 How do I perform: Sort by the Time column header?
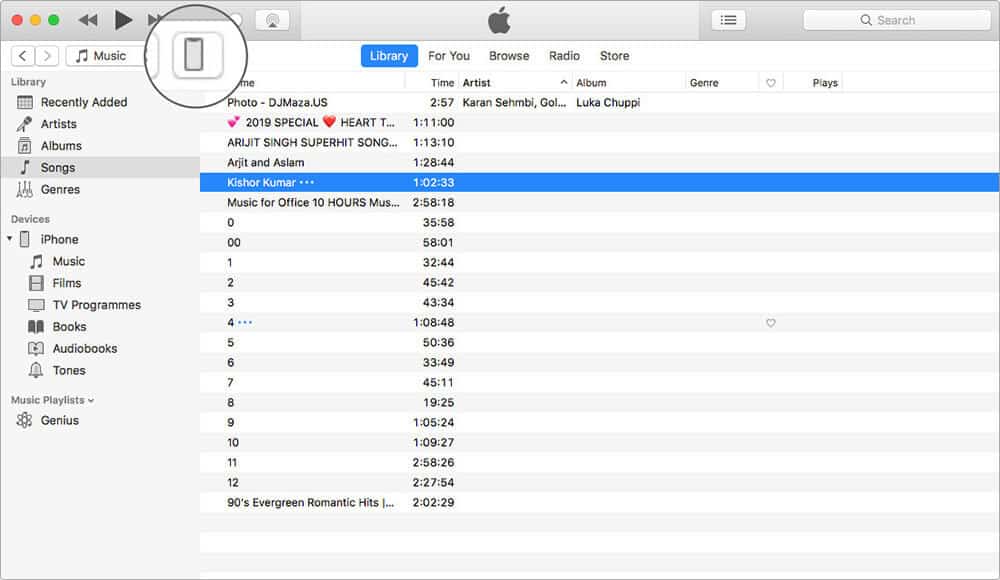(x=442, y=83)
